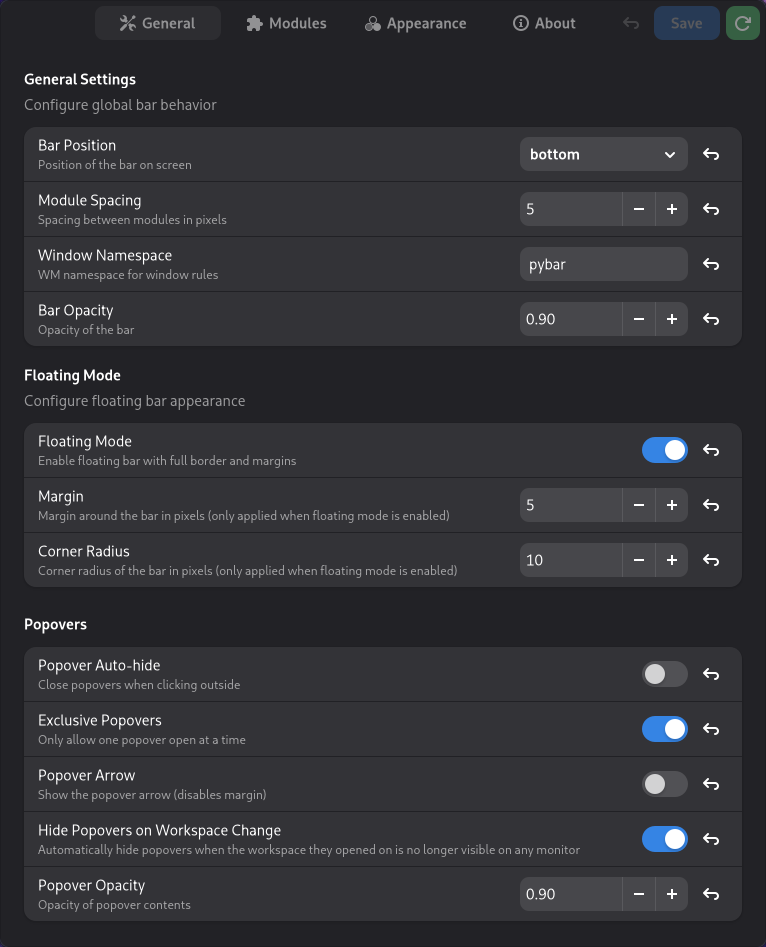Screen dimensions: 766x947
Task: Increase the Margin value by one step
Action: [x=672, y=505]
